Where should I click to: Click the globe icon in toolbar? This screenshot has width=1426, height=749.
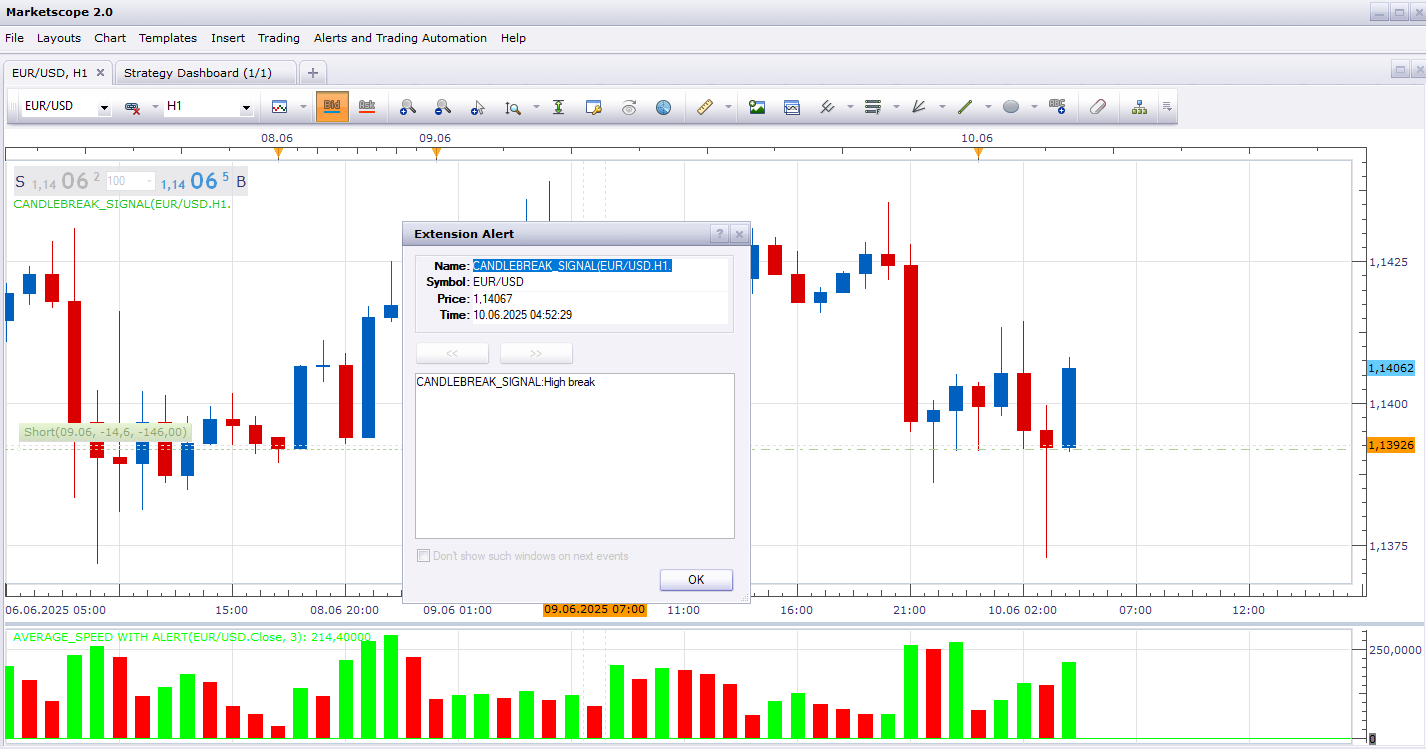click(663, 107)
